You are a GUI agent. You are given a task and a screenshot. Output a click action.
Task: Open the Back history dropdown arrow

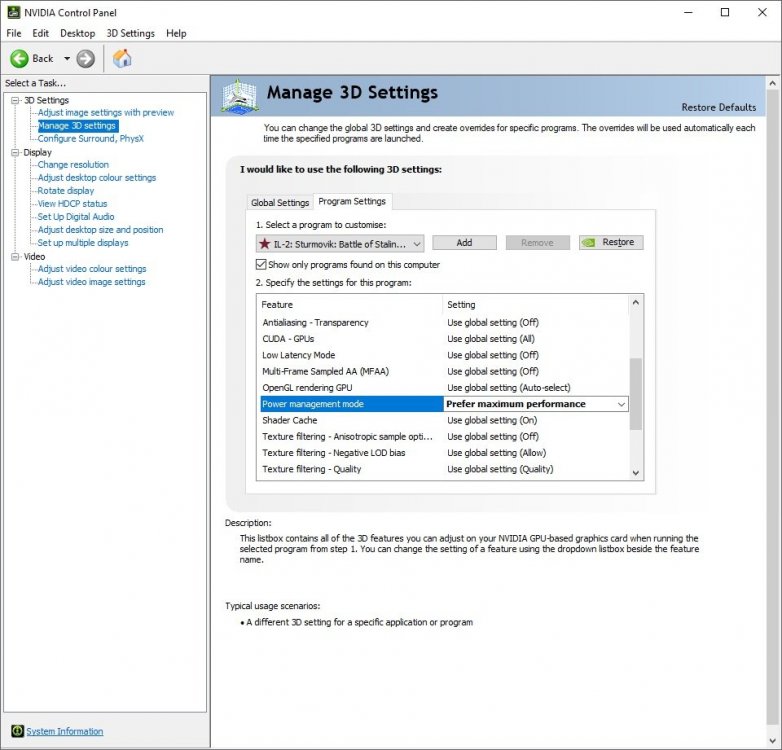67,59
